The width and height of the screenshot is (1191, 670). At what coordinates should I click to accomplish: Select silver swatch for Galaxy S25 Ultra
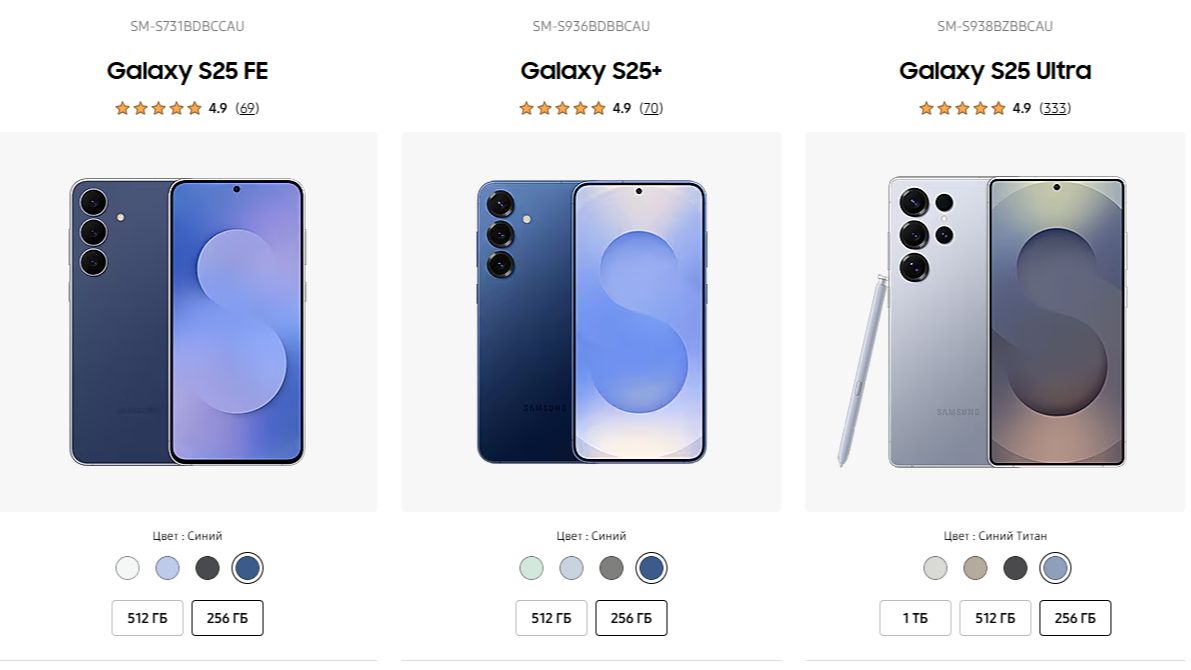pos(935,568)
